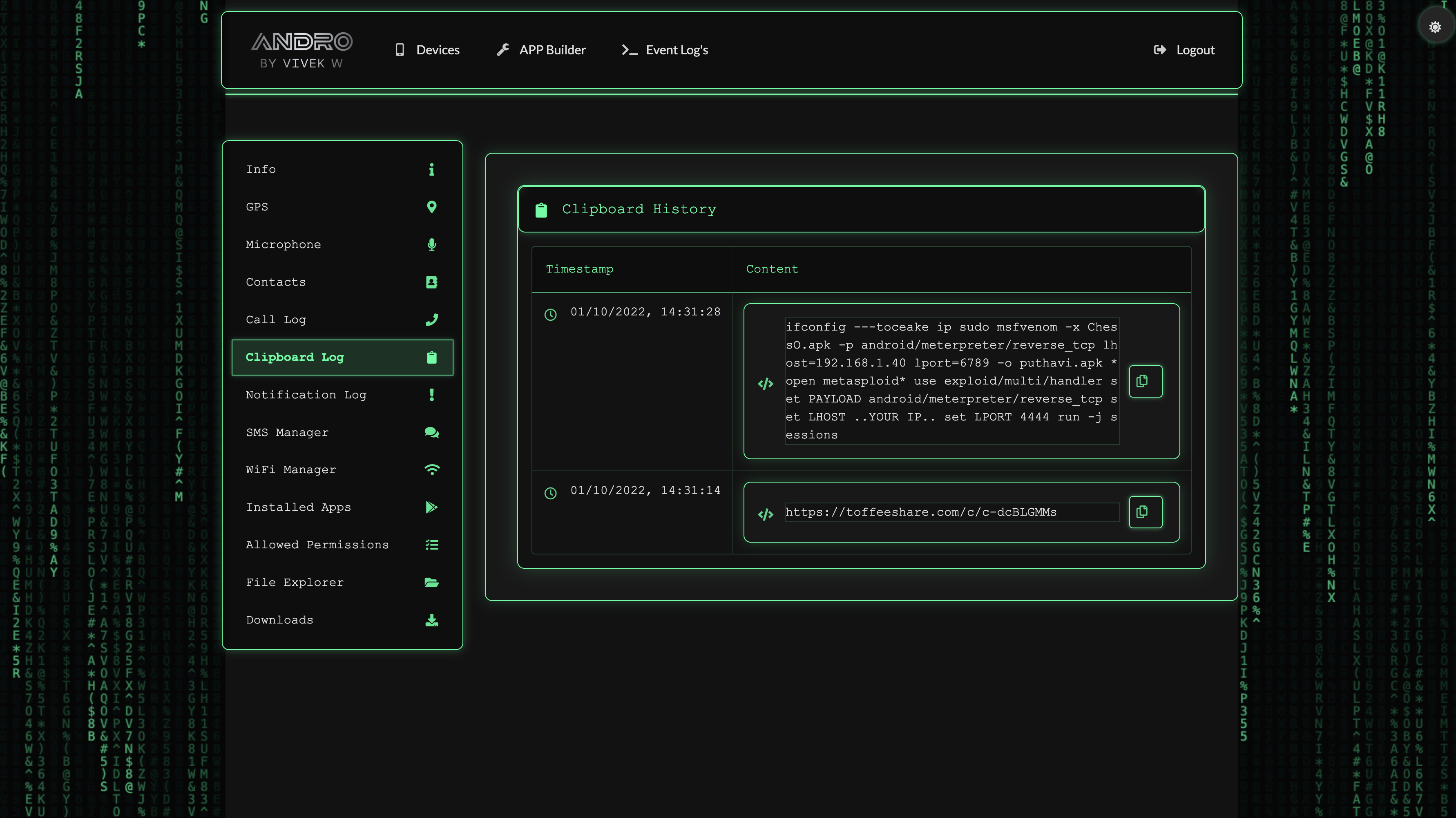The height and width of the screenshot is (818, 1456).
Task: View Allowed Permissions list
Action: click(x=317, y=545)
